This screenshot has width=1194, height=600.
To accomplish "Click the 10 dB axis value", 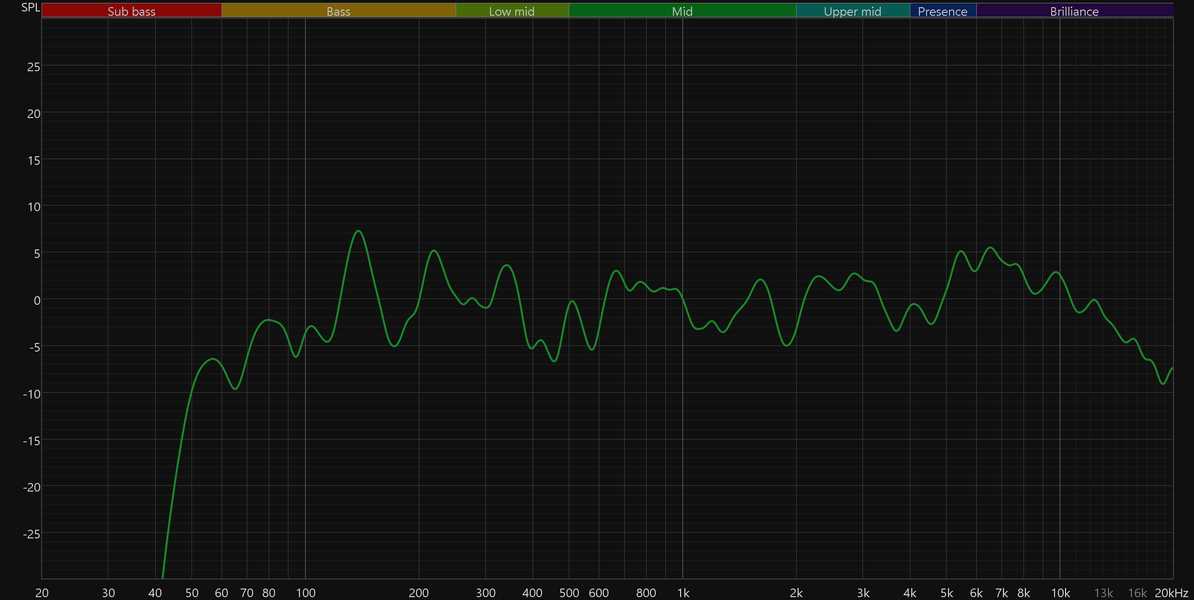I will [34, 207].
